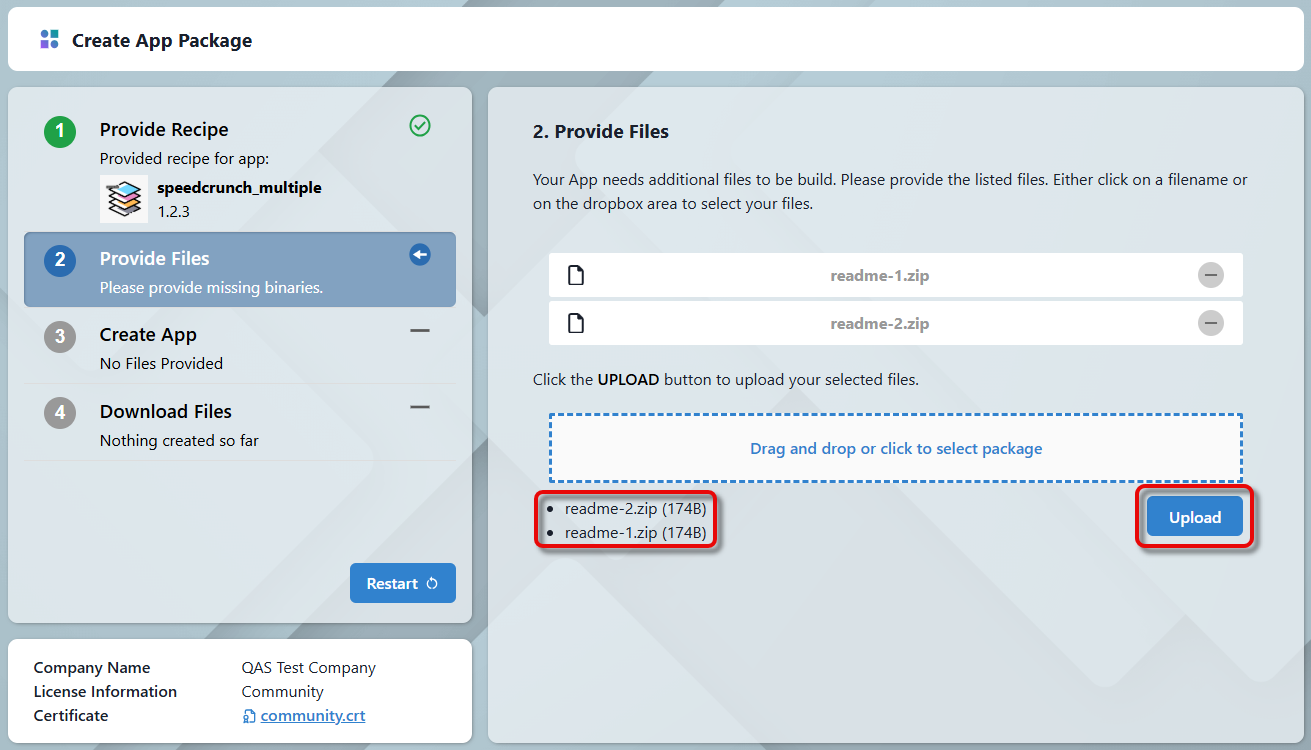Click the speedcrunch_multiple app thumbnail

(x=124, y=199)
